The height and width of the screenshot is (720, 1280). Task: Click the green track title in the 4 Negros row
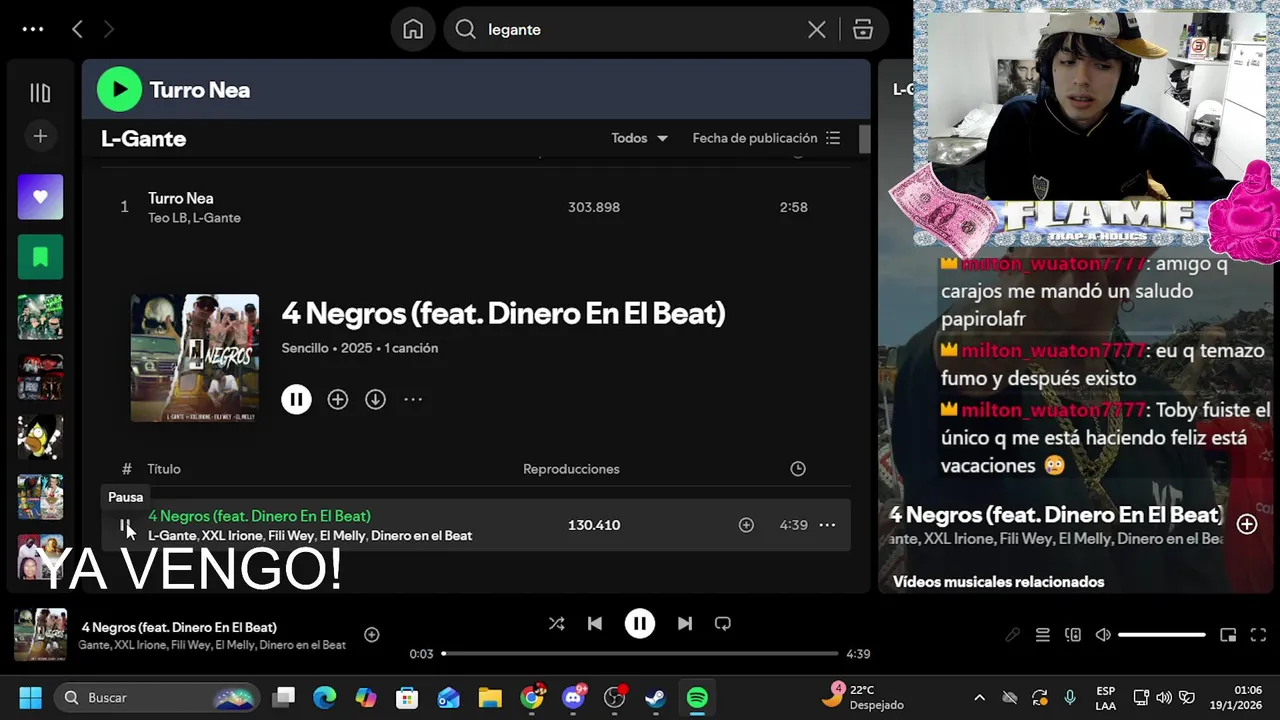259,516
